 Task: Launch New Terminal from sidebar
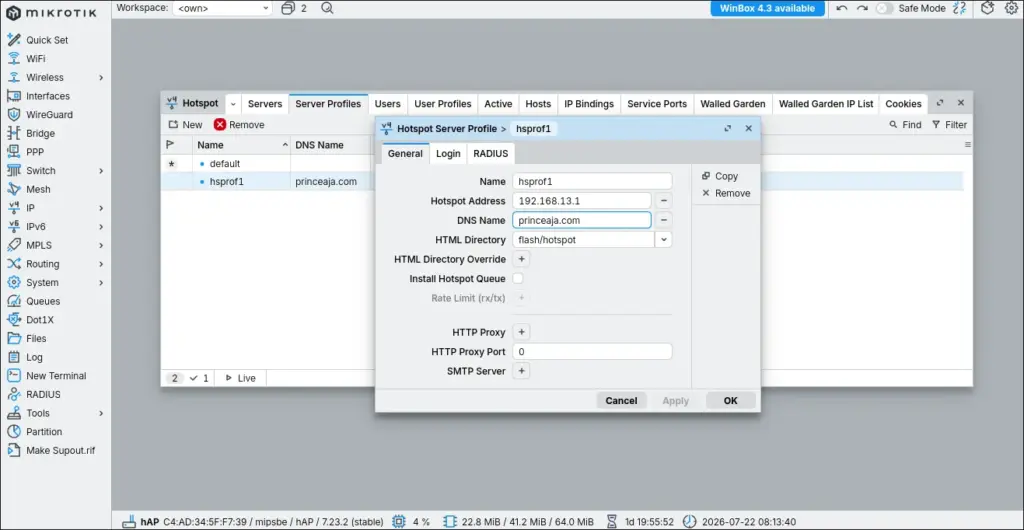point(56,376)
